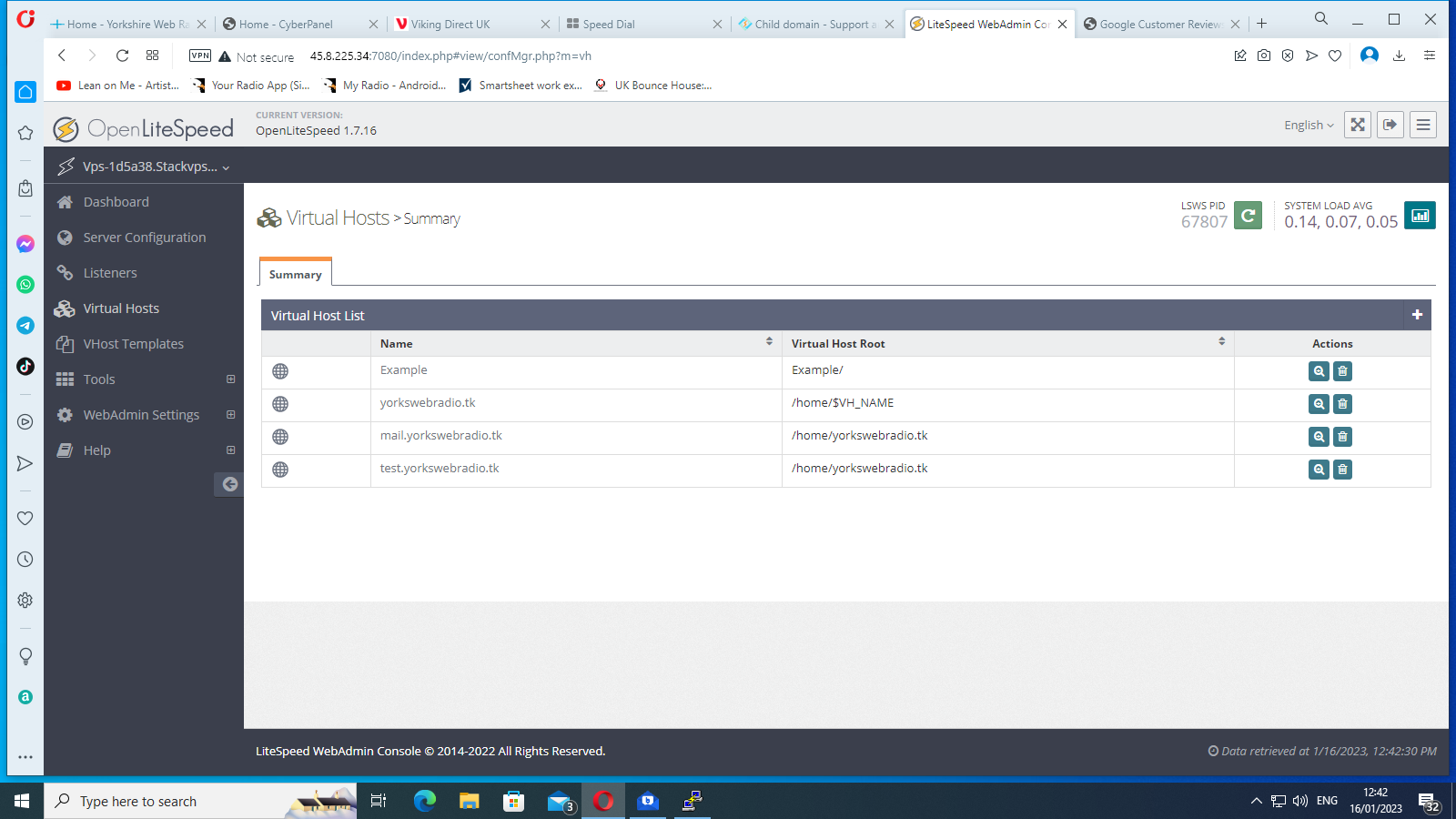1456x819 pixels.
Task: Open the notification center
Action: pos(1429,802)
